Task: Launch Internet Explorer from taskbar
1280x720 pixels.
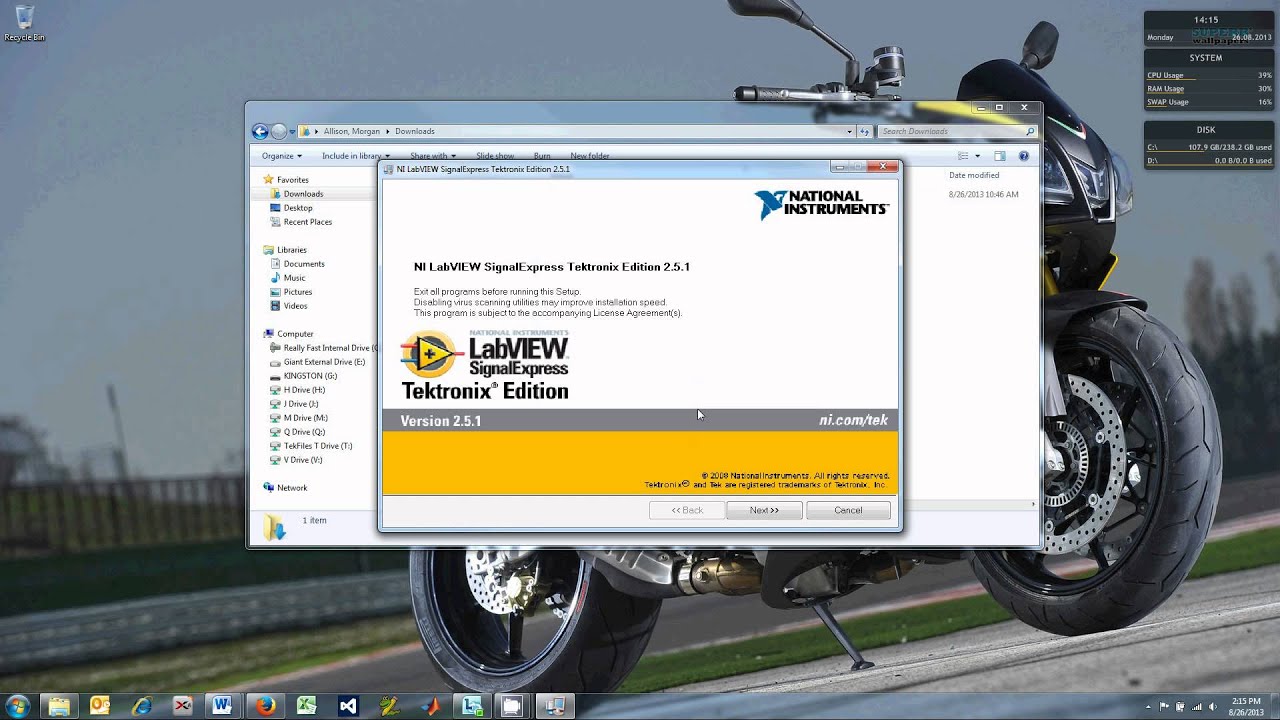Action: [141, 706]
